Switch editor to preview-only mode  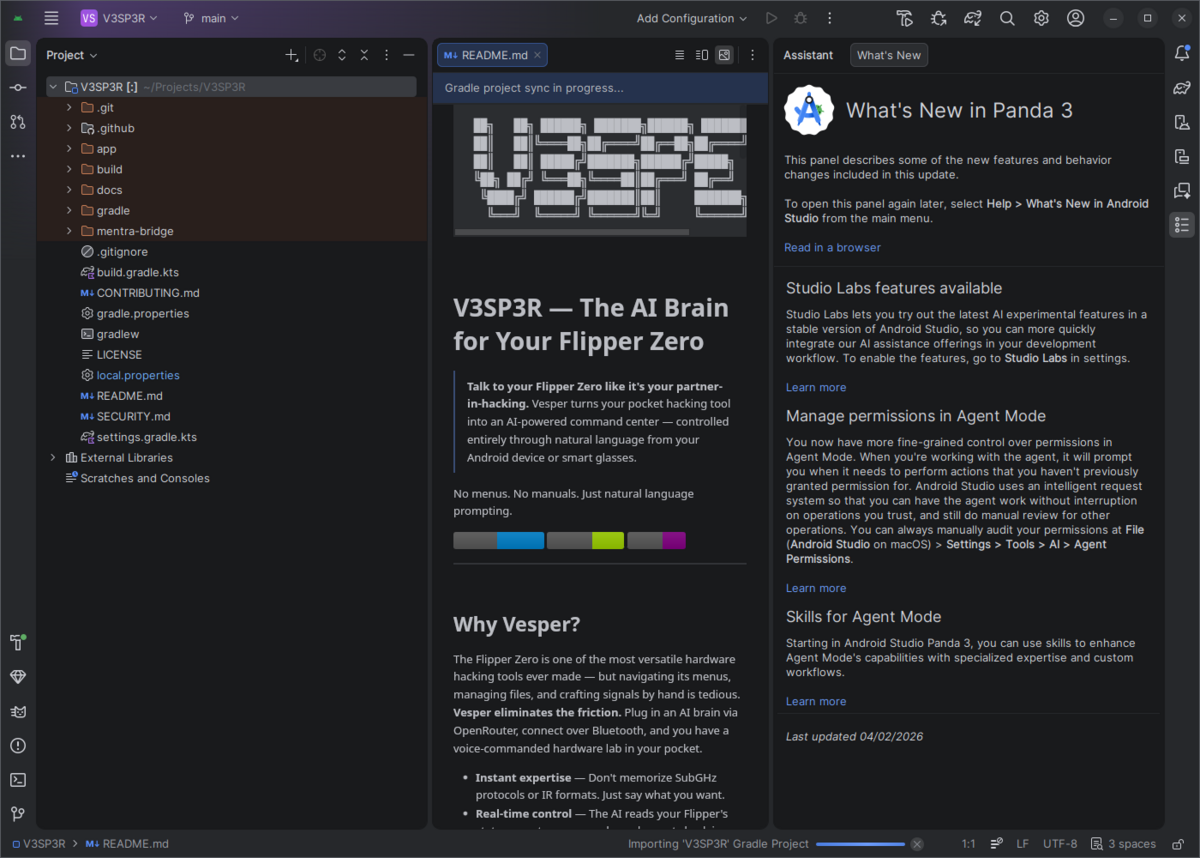click(724, 55)
